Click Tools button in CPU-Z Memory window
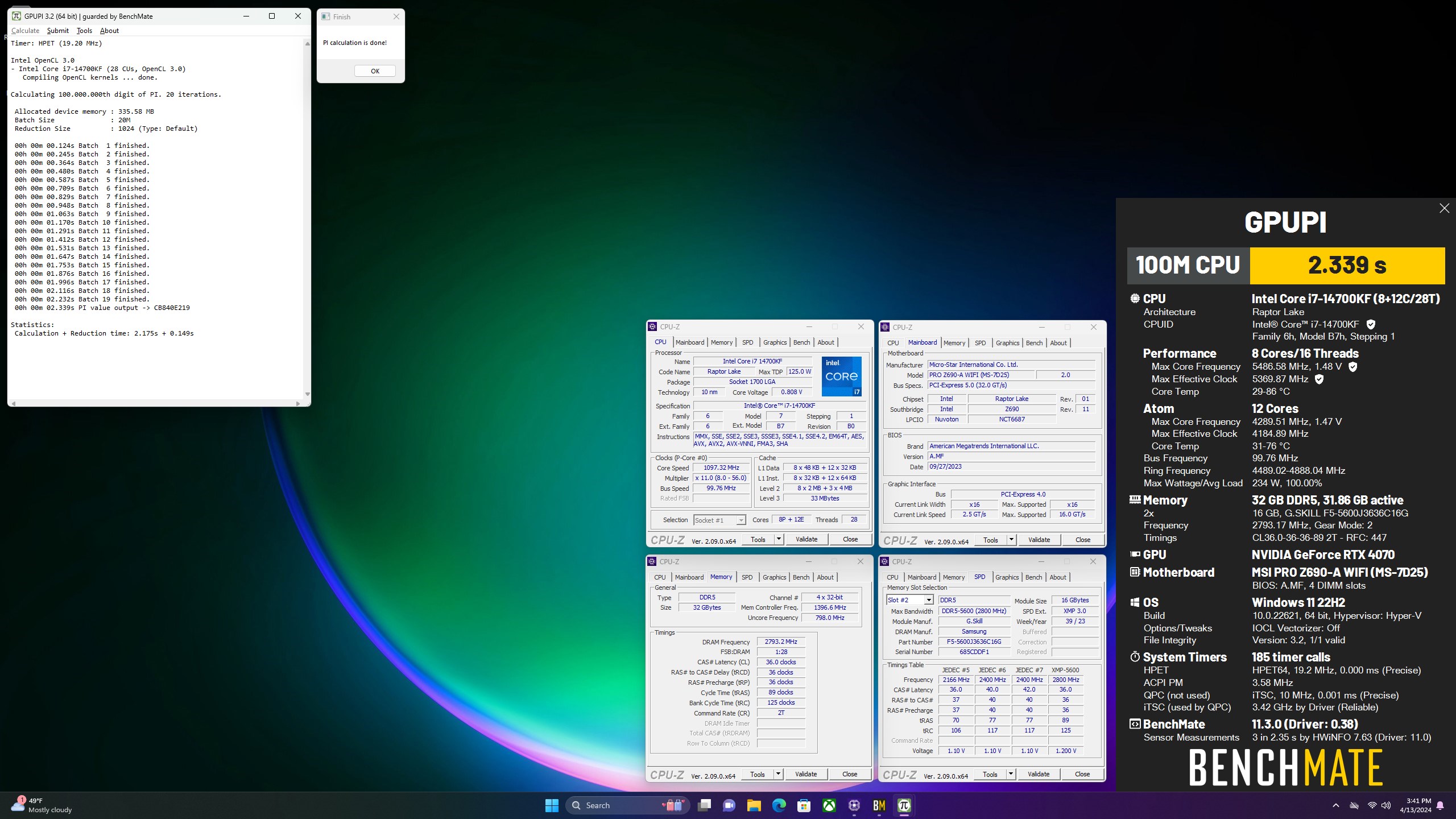Image resolution: width=1456 pixels, height=819 pixels. (x=757, y=774)
